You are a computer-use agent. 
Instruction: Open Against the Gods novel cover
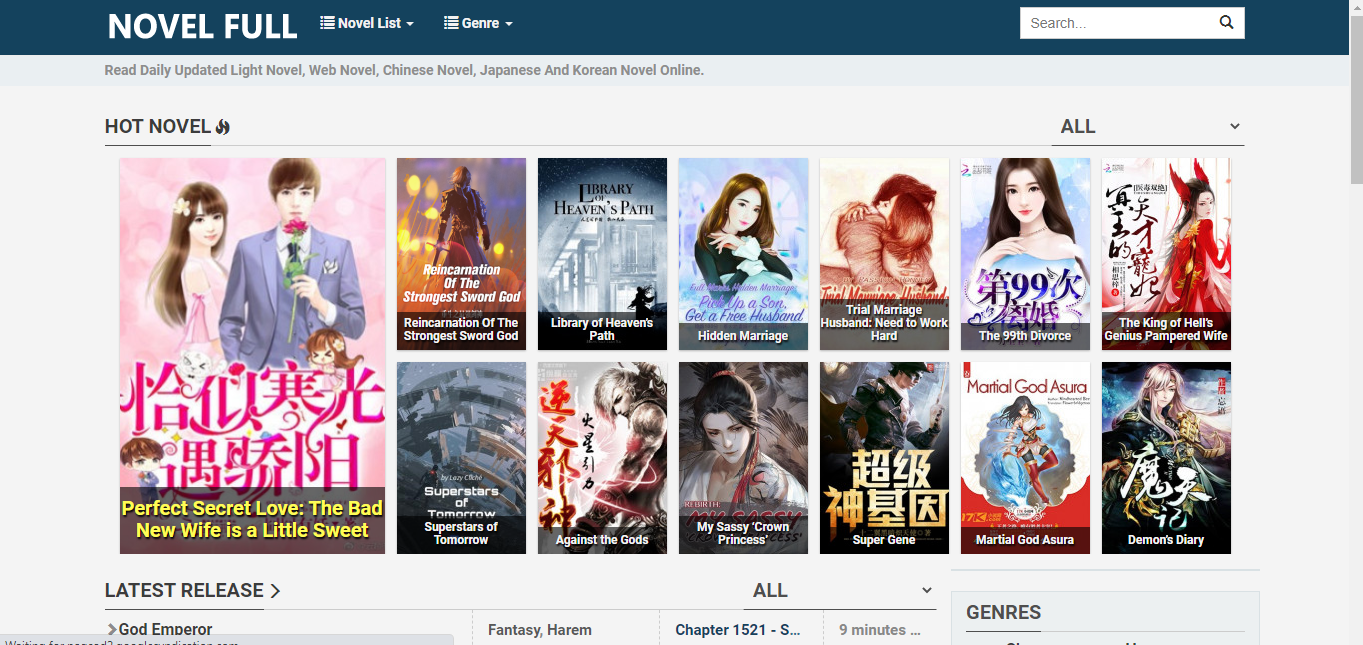[602, 458]
